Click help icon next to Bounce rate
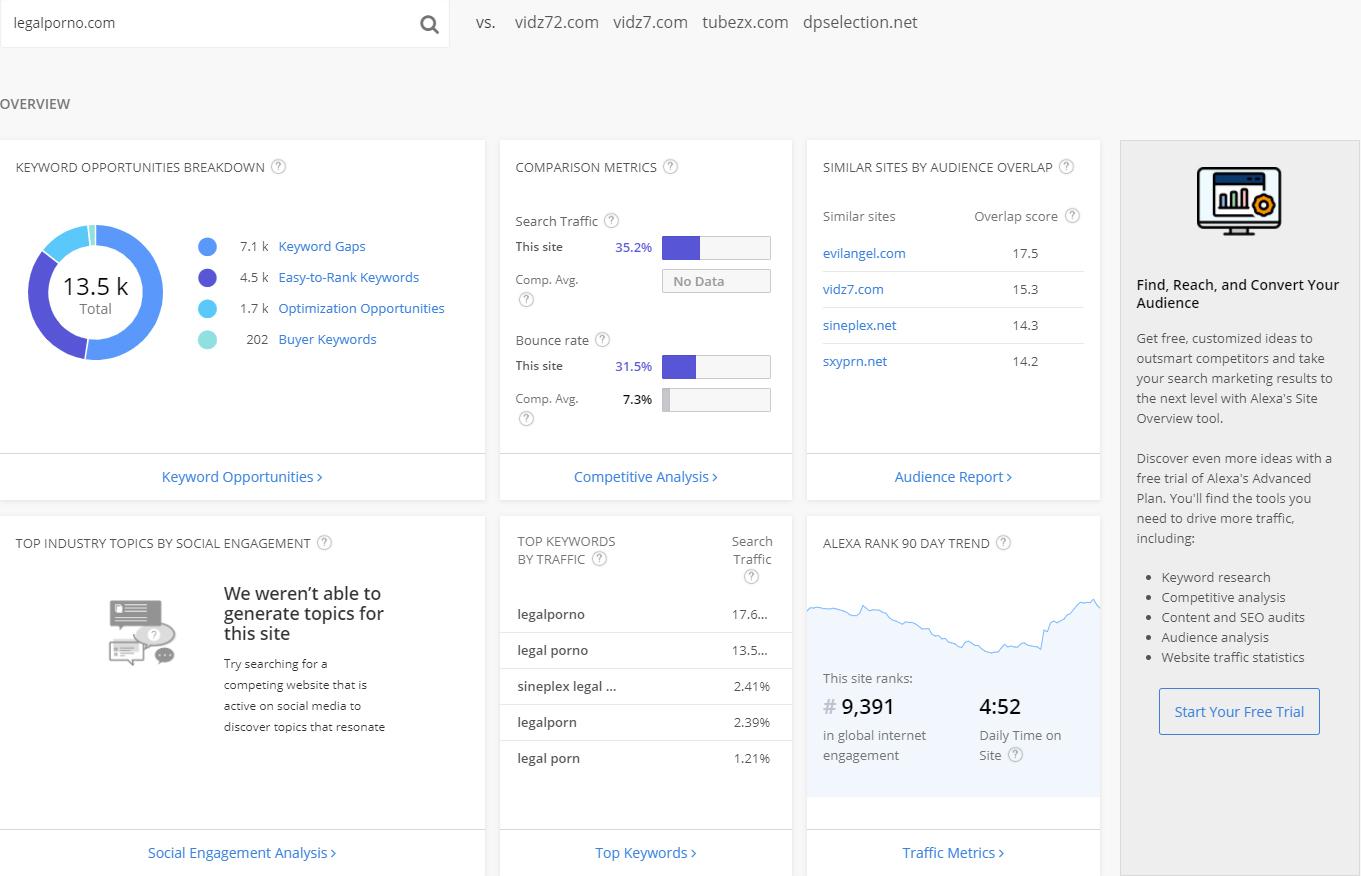 603,340
